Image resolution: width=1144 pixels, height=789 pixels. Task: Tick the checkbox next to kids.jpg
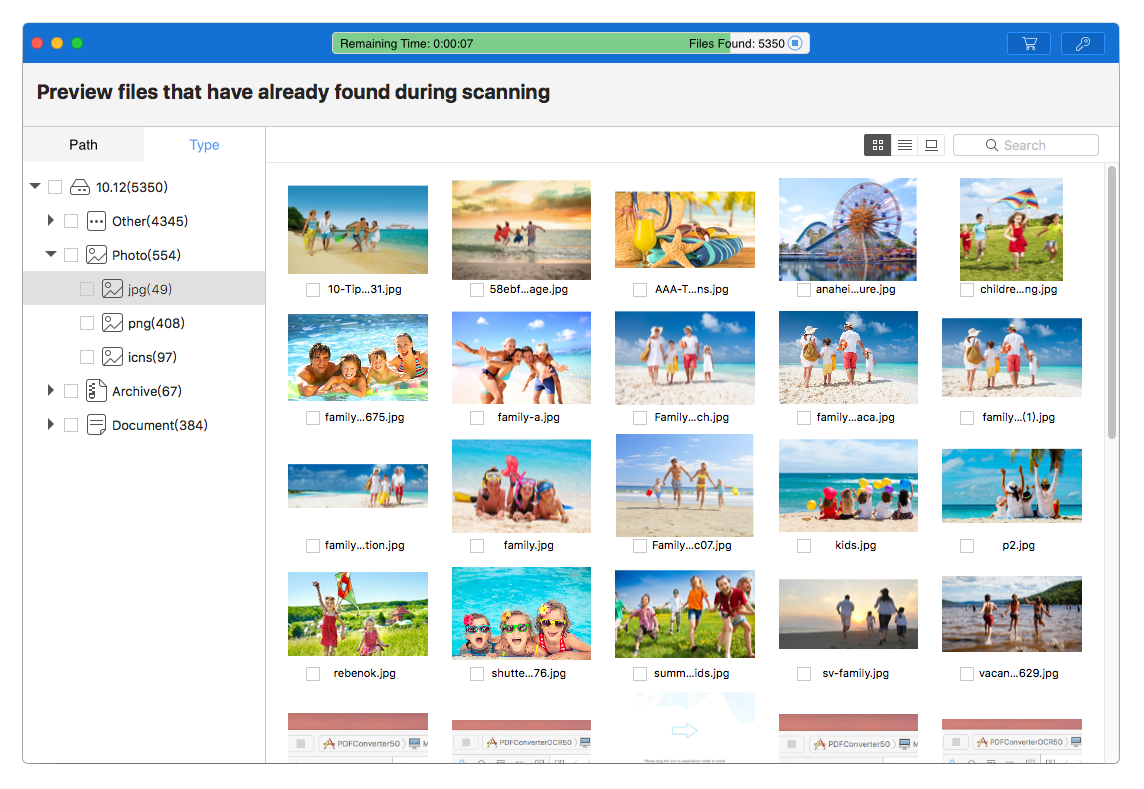coord(804,546)
